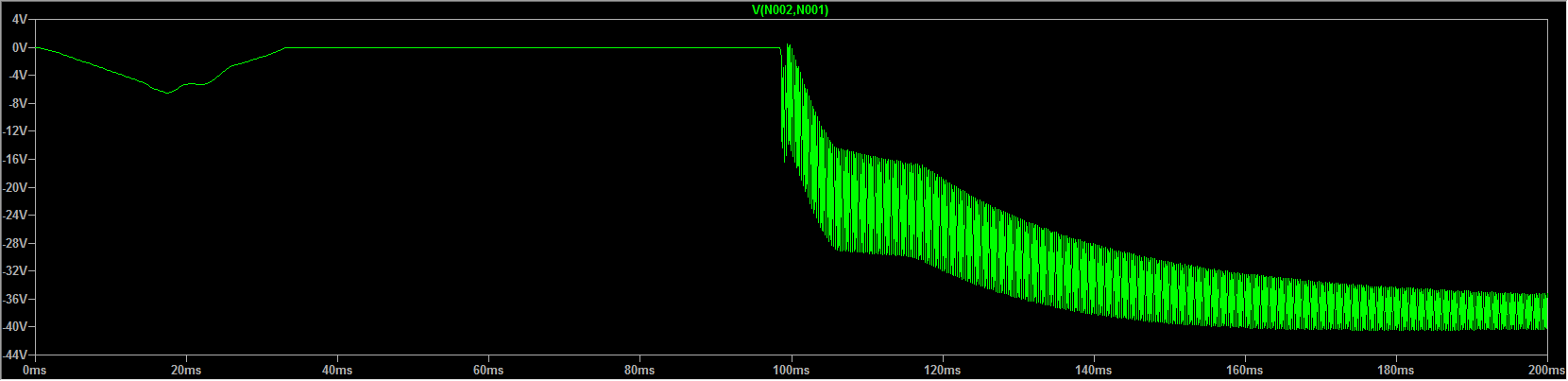Click the -20V vertical axis label
Viewport: 1568px width, 381px height.
point(15,187)
